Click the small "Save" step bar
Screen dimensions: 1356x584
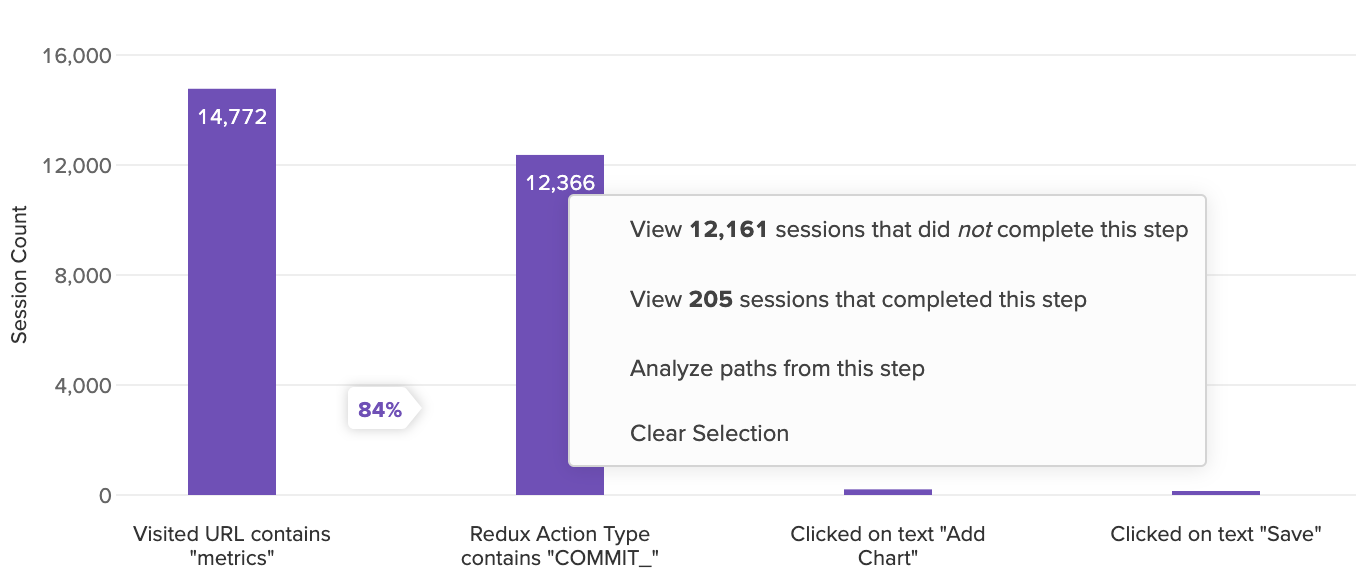pyautogui.click(x=1216, y=493)
